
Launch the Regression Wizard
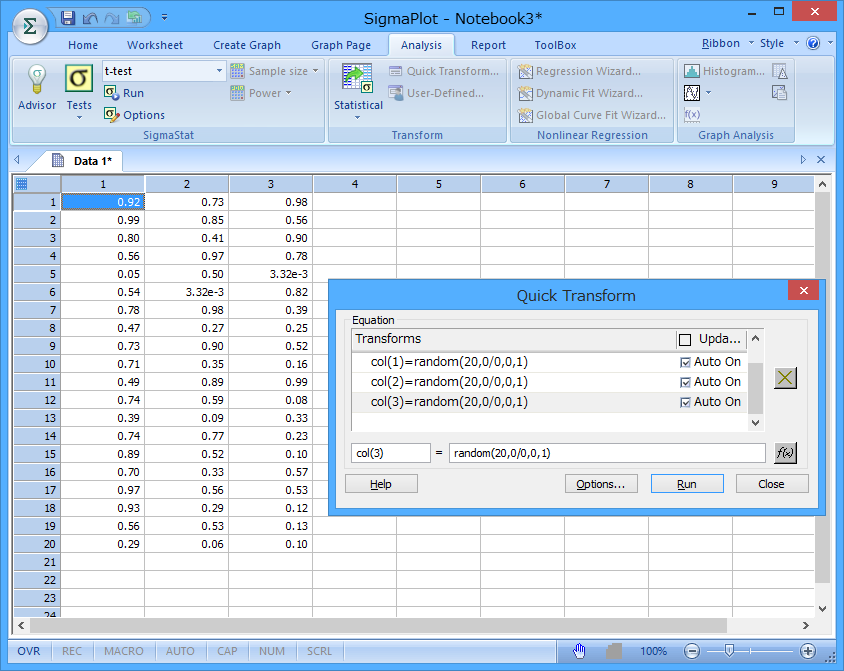579,71
